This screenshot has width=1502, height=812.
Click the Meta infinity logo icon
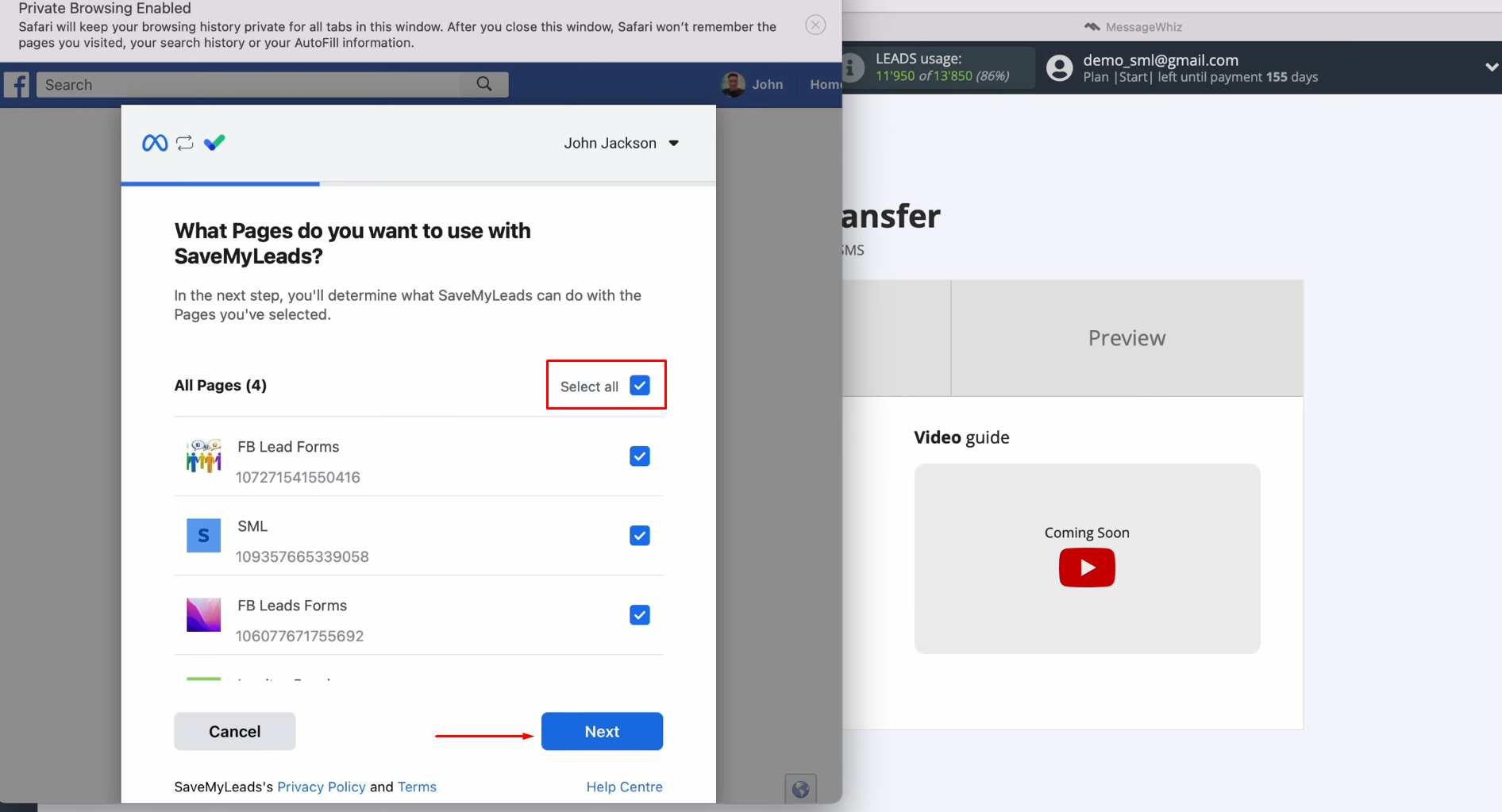click(x=155, y=143)
